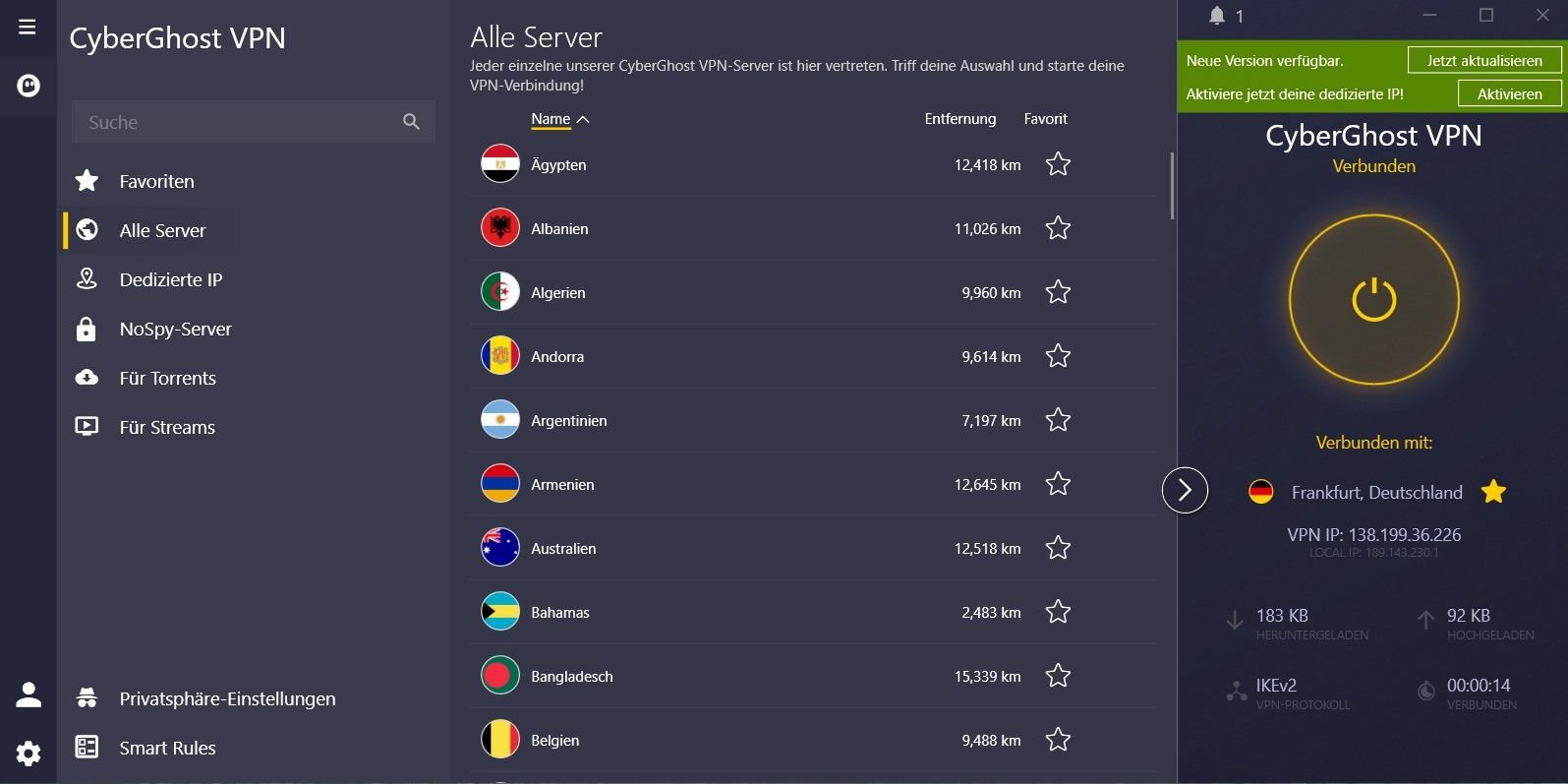Click the Jetzt aktualisieren button
Screen dimensions: 1568x784
click(1484, 60)
